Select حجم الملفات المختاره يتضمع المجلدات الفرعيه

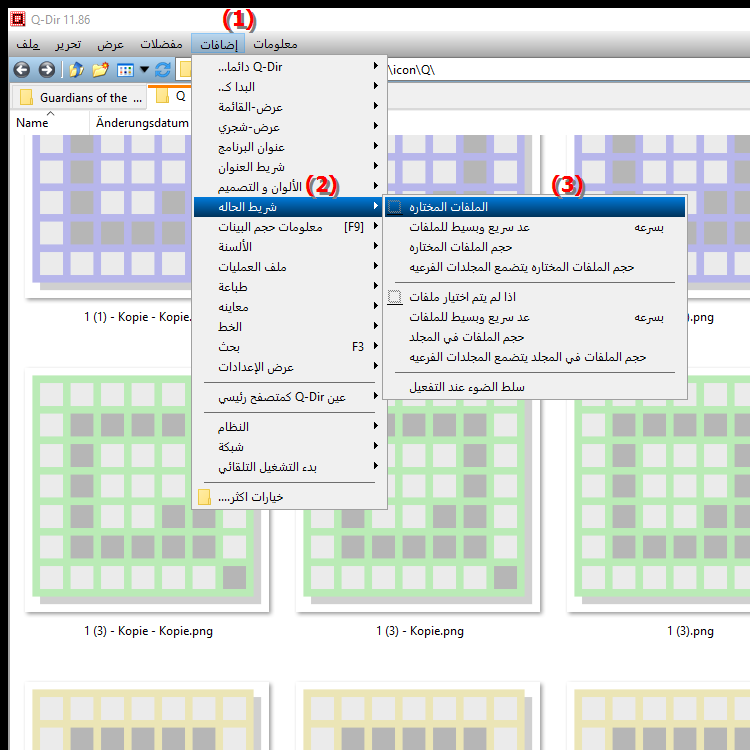[x=535, y=267]
